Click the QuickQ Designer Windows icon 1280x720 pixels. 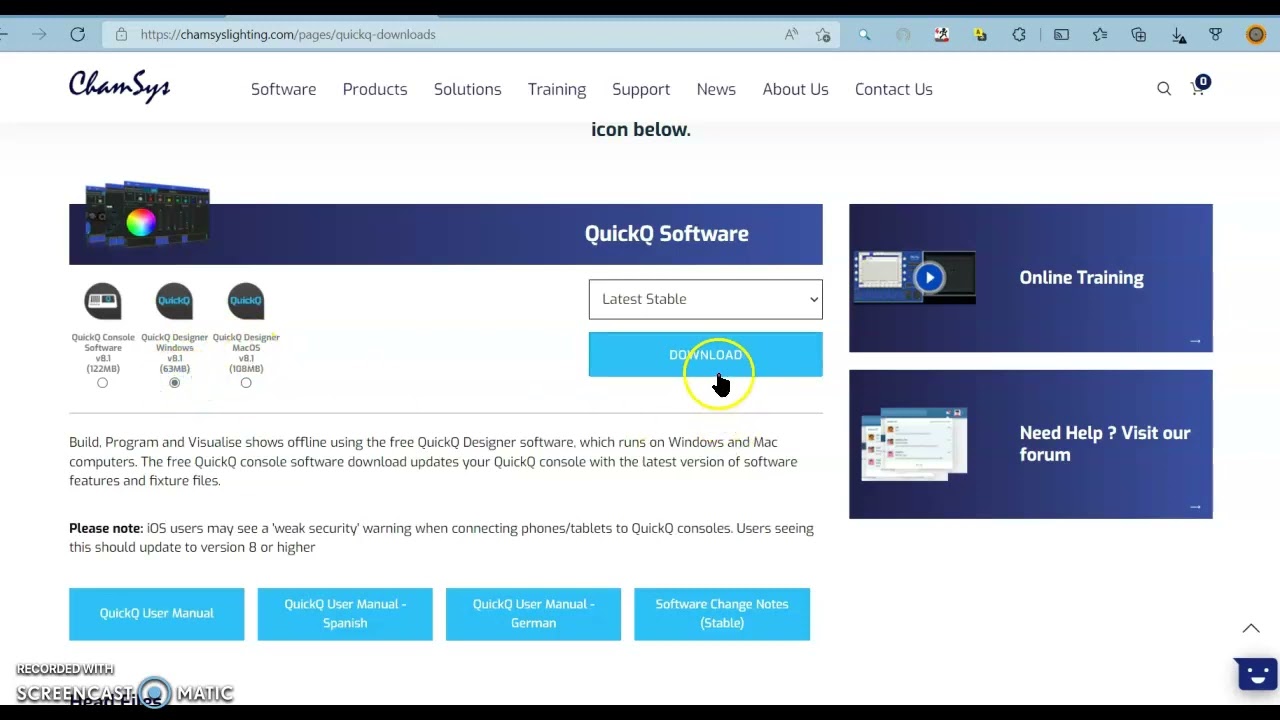pos(174,300)
